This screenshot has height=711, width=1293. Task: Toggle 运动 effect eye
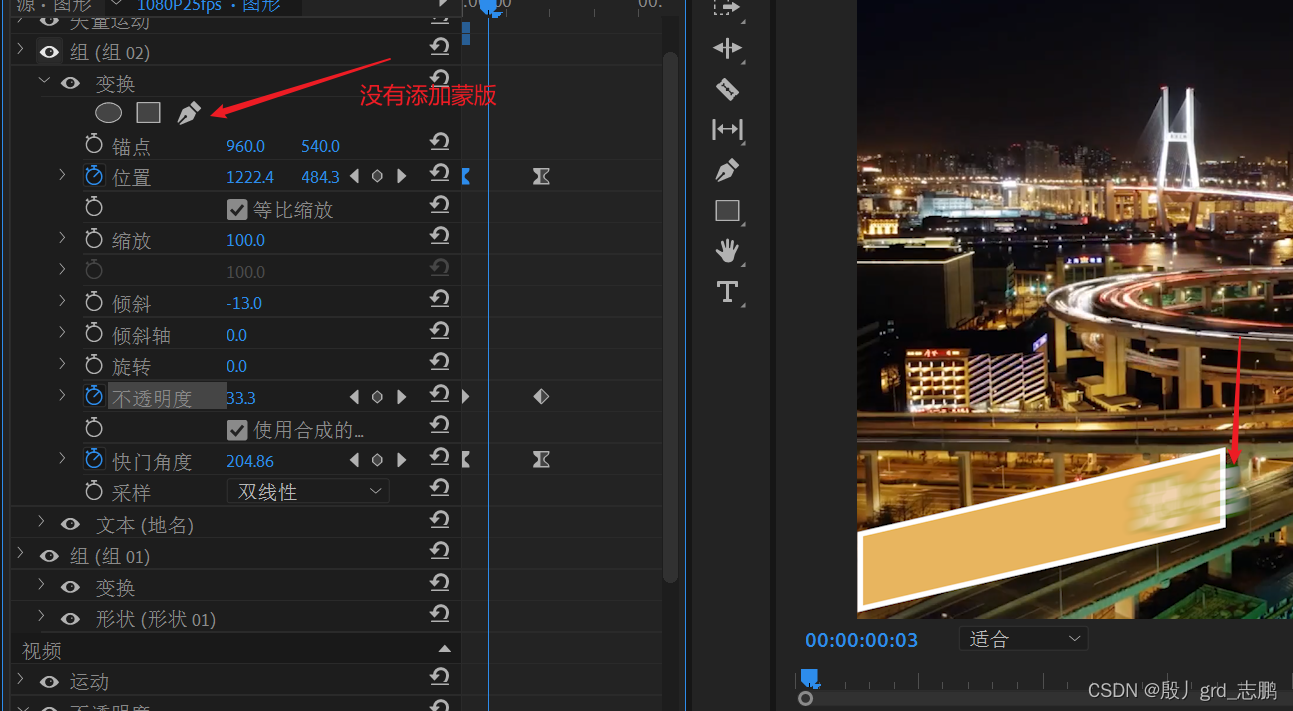click(49, 682)
